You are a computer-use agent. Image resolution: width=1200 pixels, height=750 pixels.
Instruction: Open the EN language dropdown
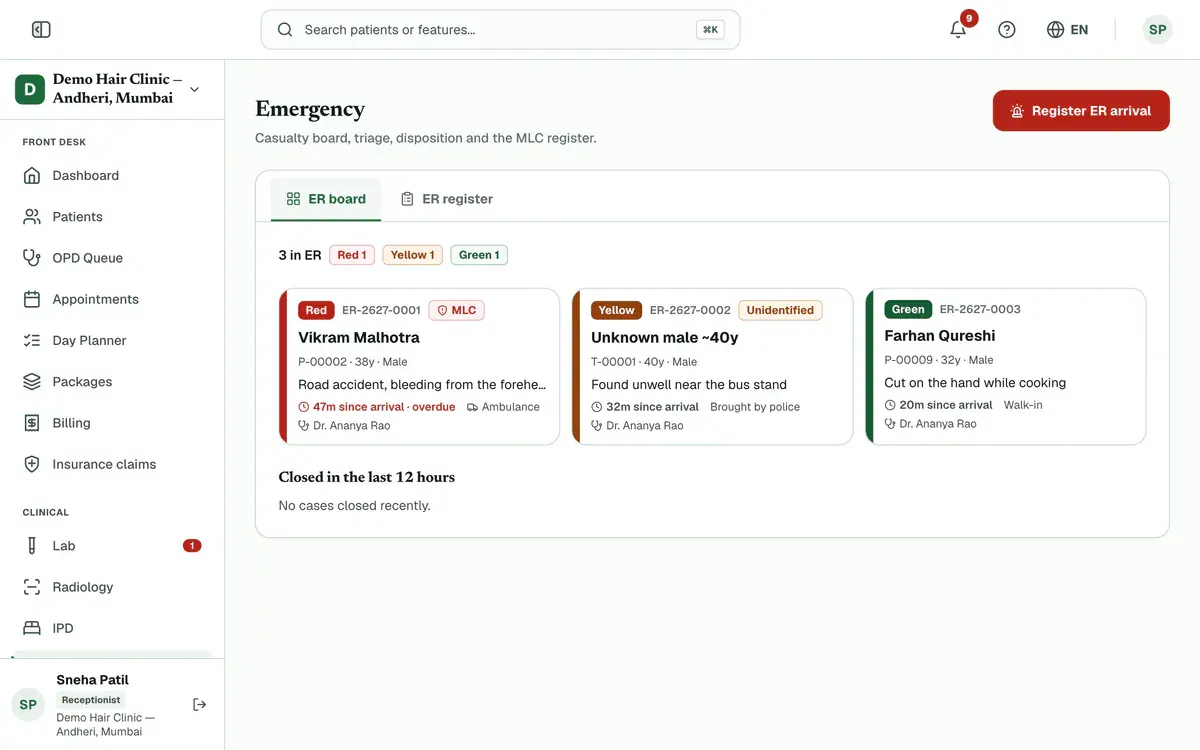[1067, 30]
